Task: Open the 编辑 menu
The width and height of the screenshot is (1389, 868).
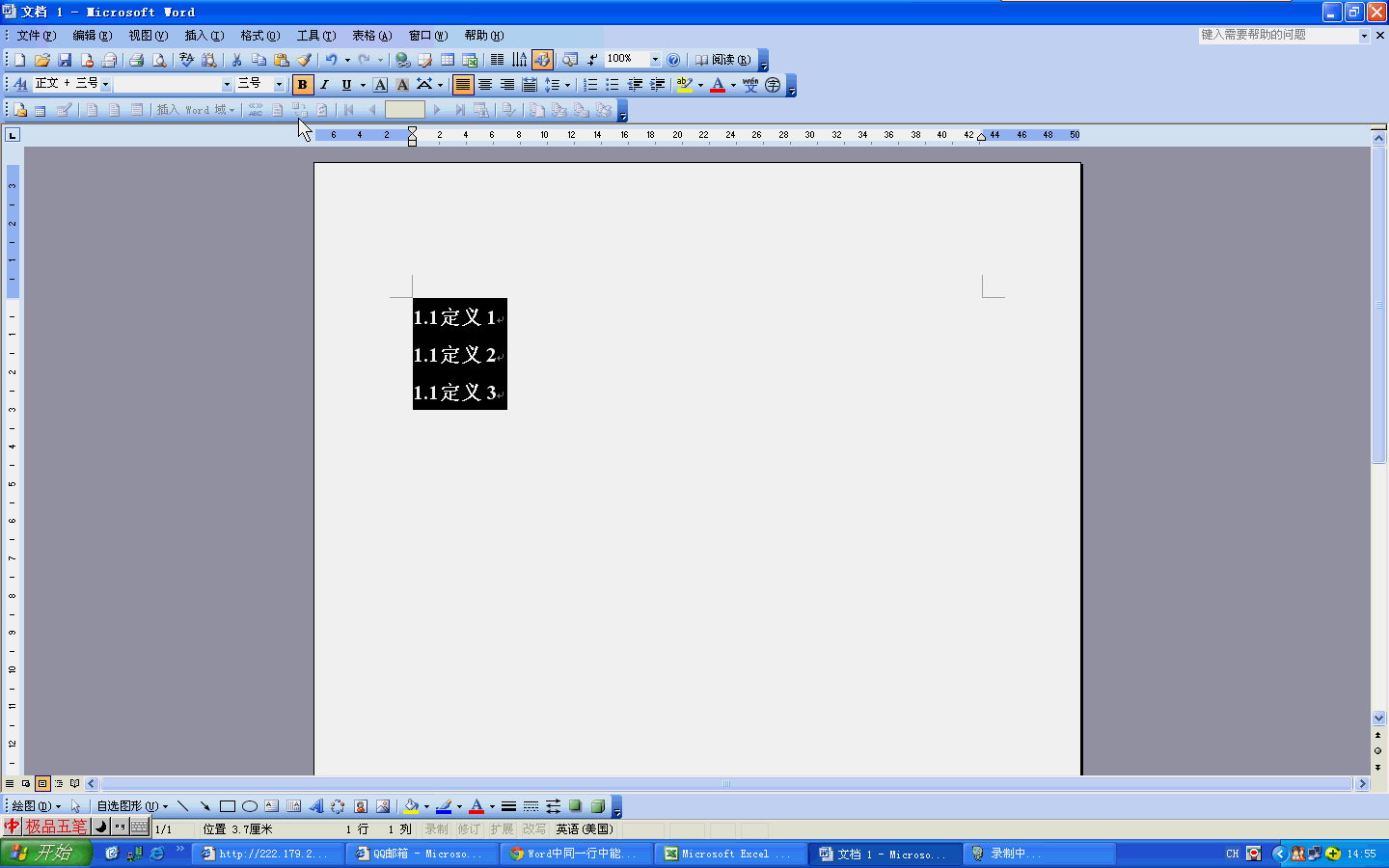Action: click(x=92, y=36)
